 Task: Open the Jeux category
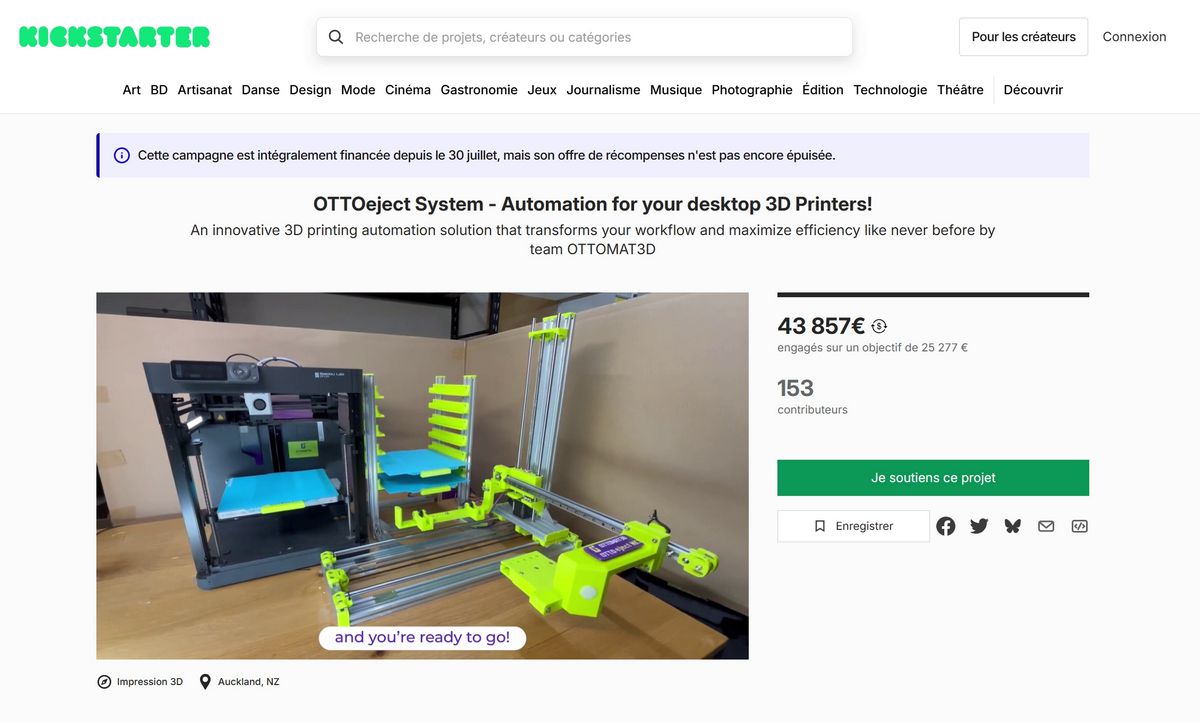tap(542, 90)
